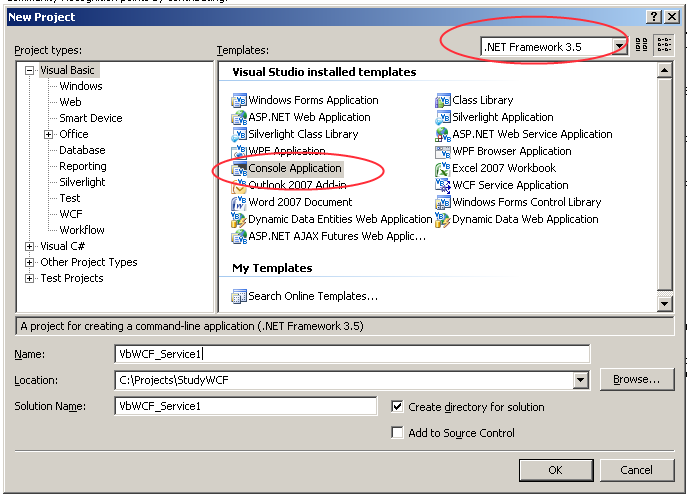Expand the Visual C# tree node
This screenshot has width=687, height=494.
point(29,246)
